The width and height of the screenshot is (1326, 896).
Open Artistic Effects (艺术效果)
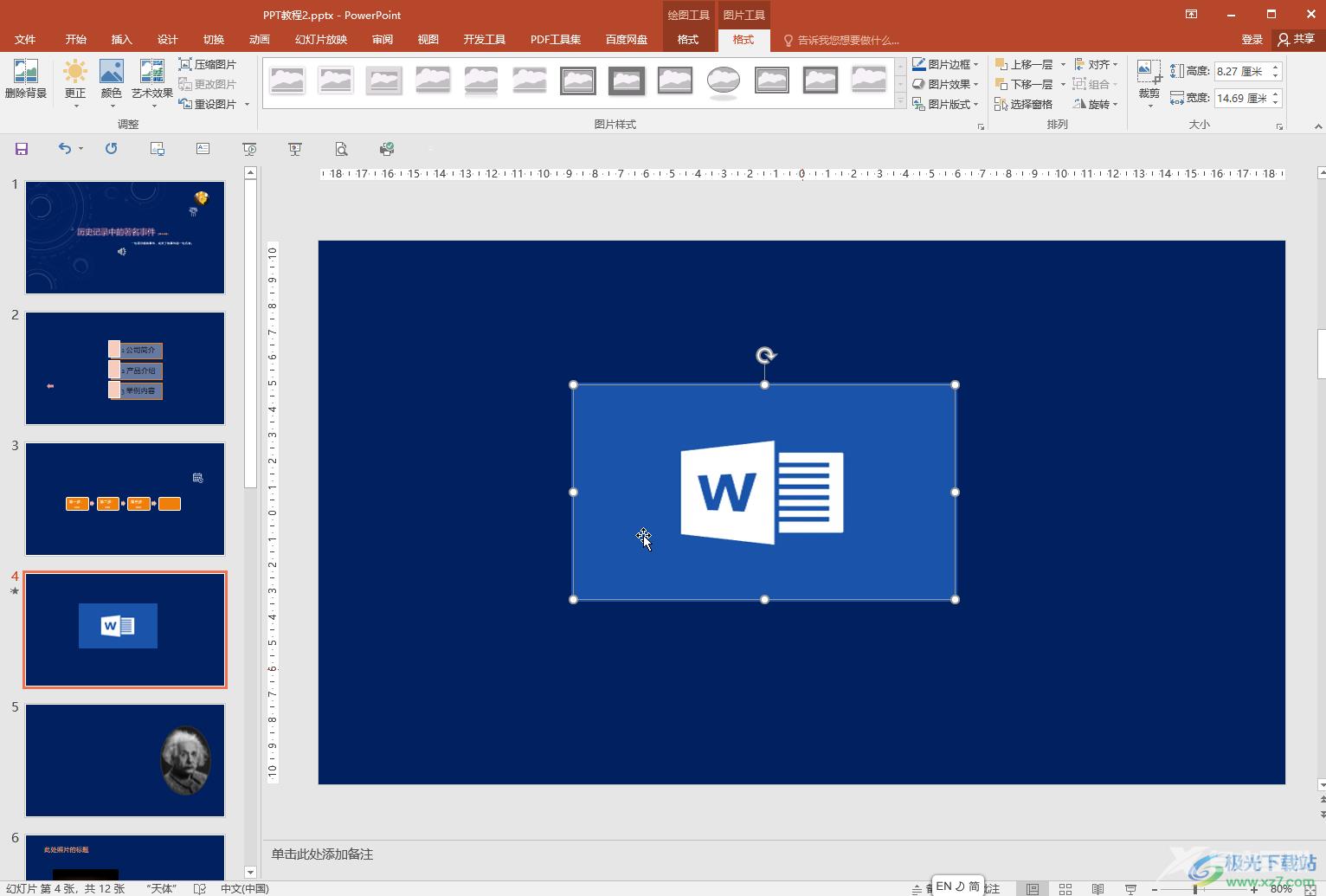click(152, 83)
